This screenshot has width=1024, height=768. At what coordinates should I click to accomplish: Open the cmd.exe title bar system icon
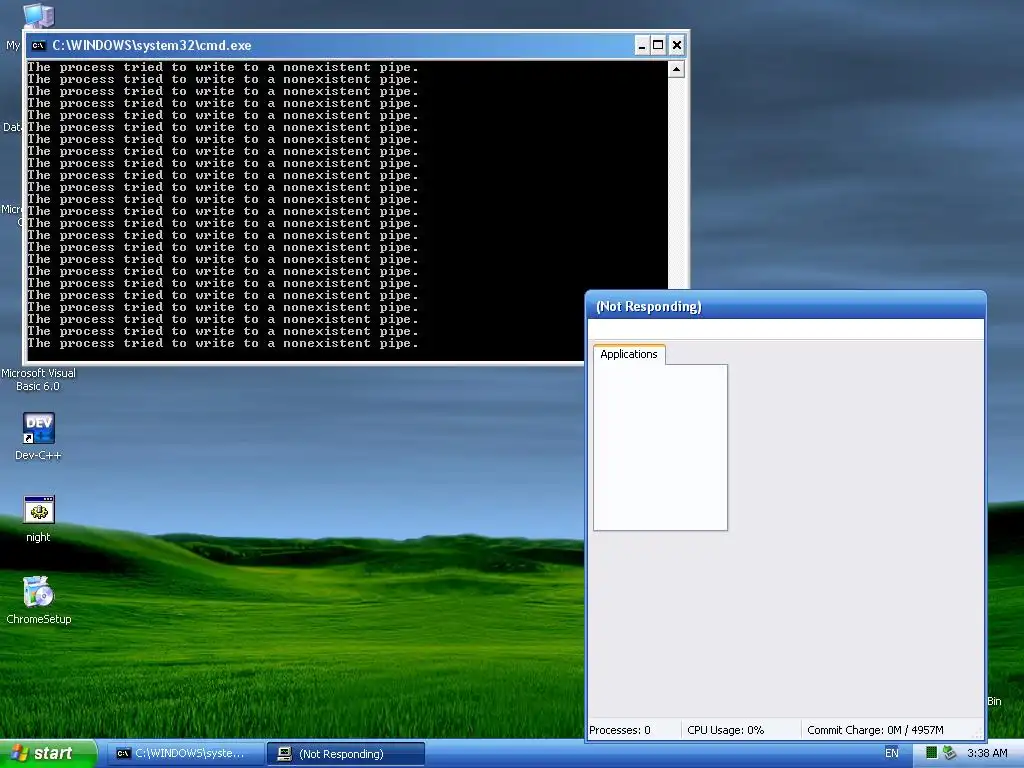39,45
